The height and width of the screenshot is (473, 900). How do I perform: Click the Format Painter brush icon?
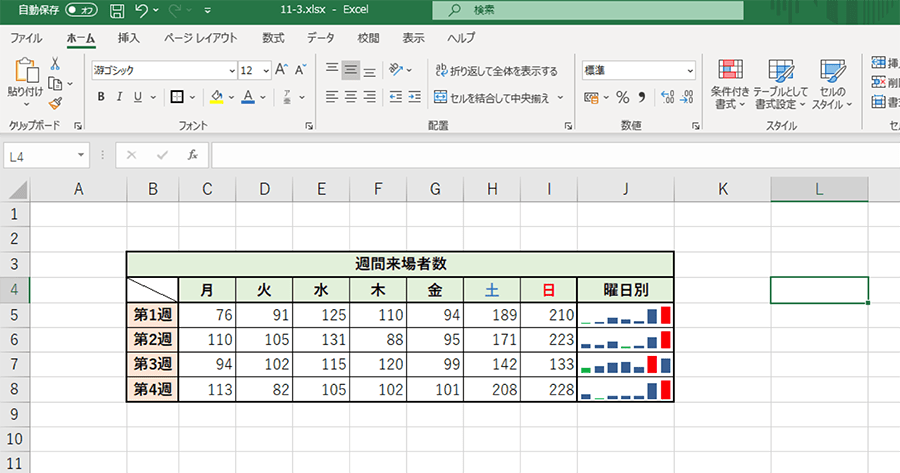point(55,102)
